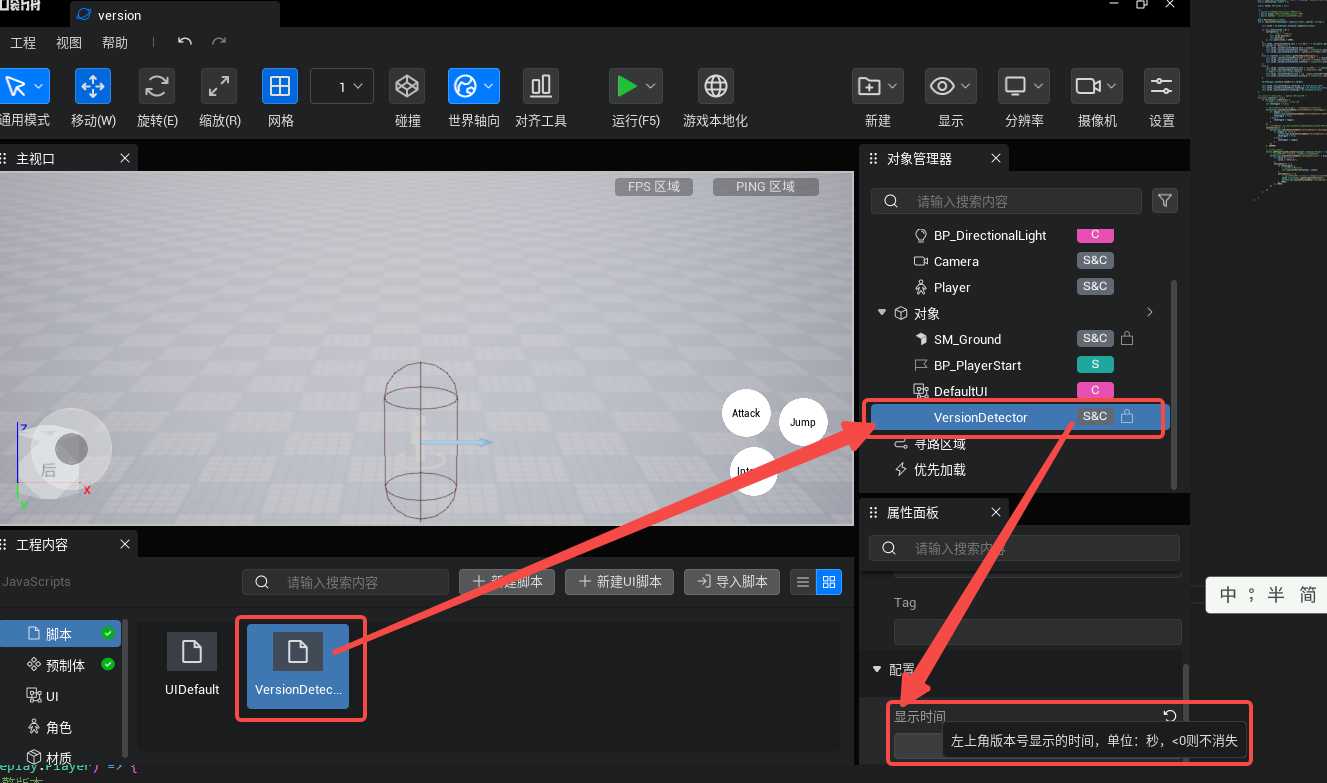
Task: Click the 新建UI脚本 button
Action: coord(619,582)
